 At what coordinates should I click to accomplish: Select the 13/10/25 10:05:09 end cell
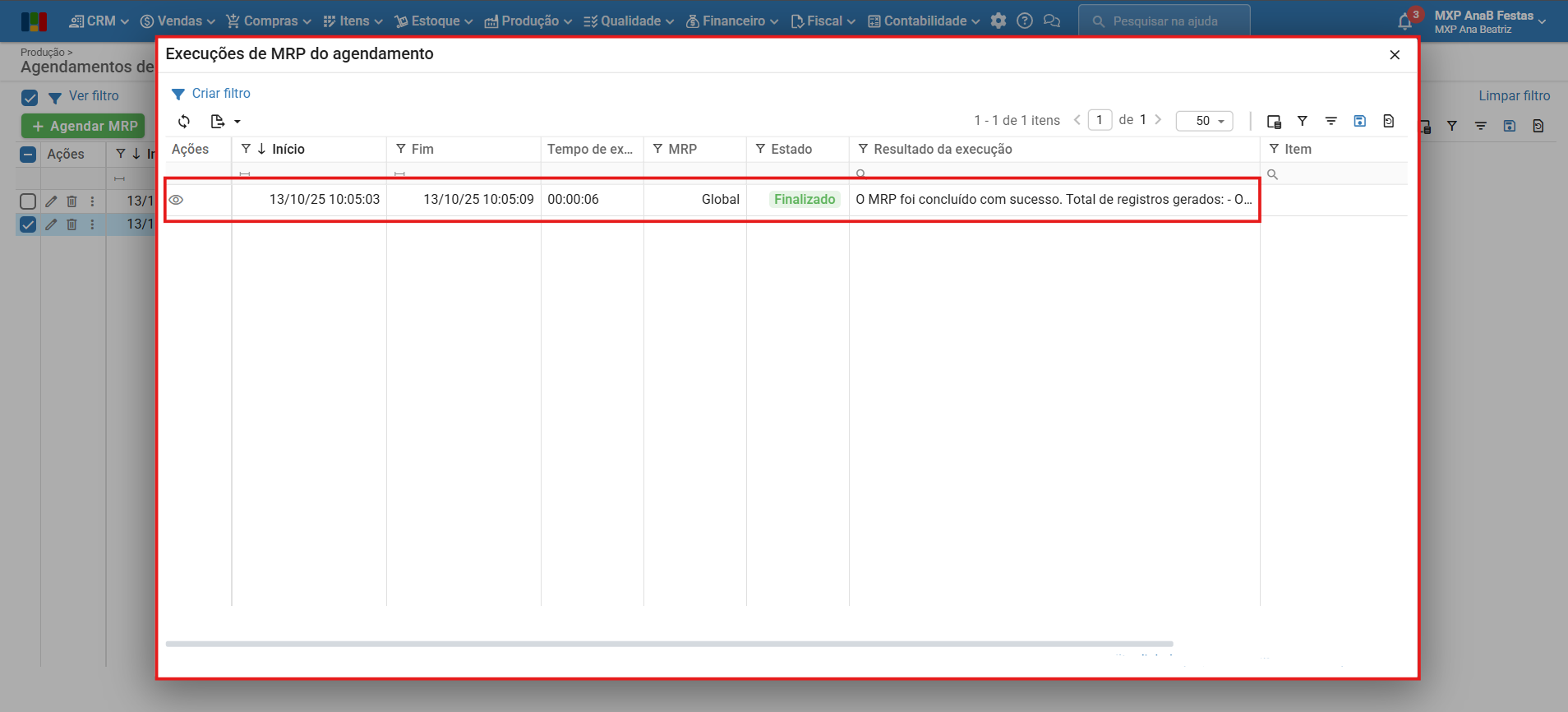(463, 200)
